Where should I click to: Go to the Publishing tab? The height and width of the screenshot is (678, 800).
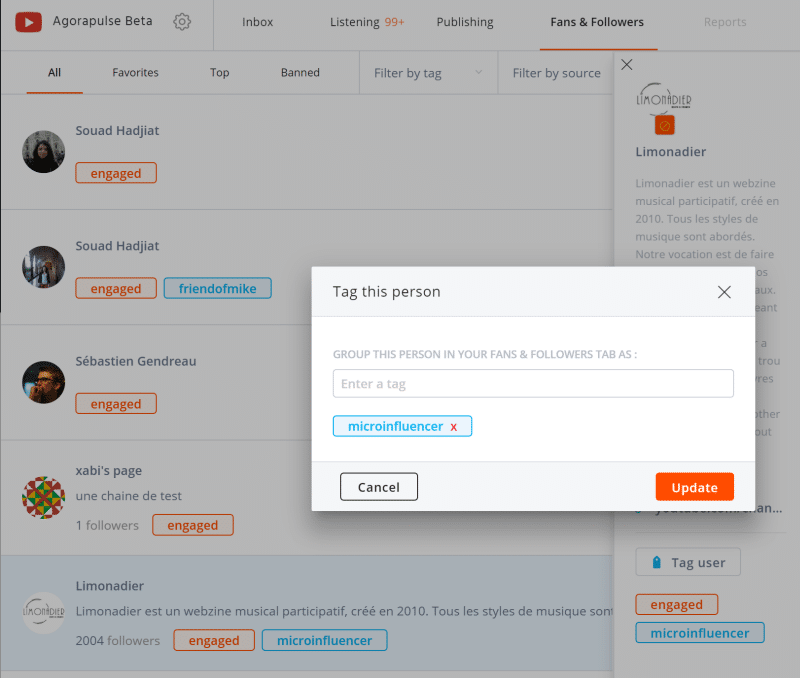coord(465,22)
